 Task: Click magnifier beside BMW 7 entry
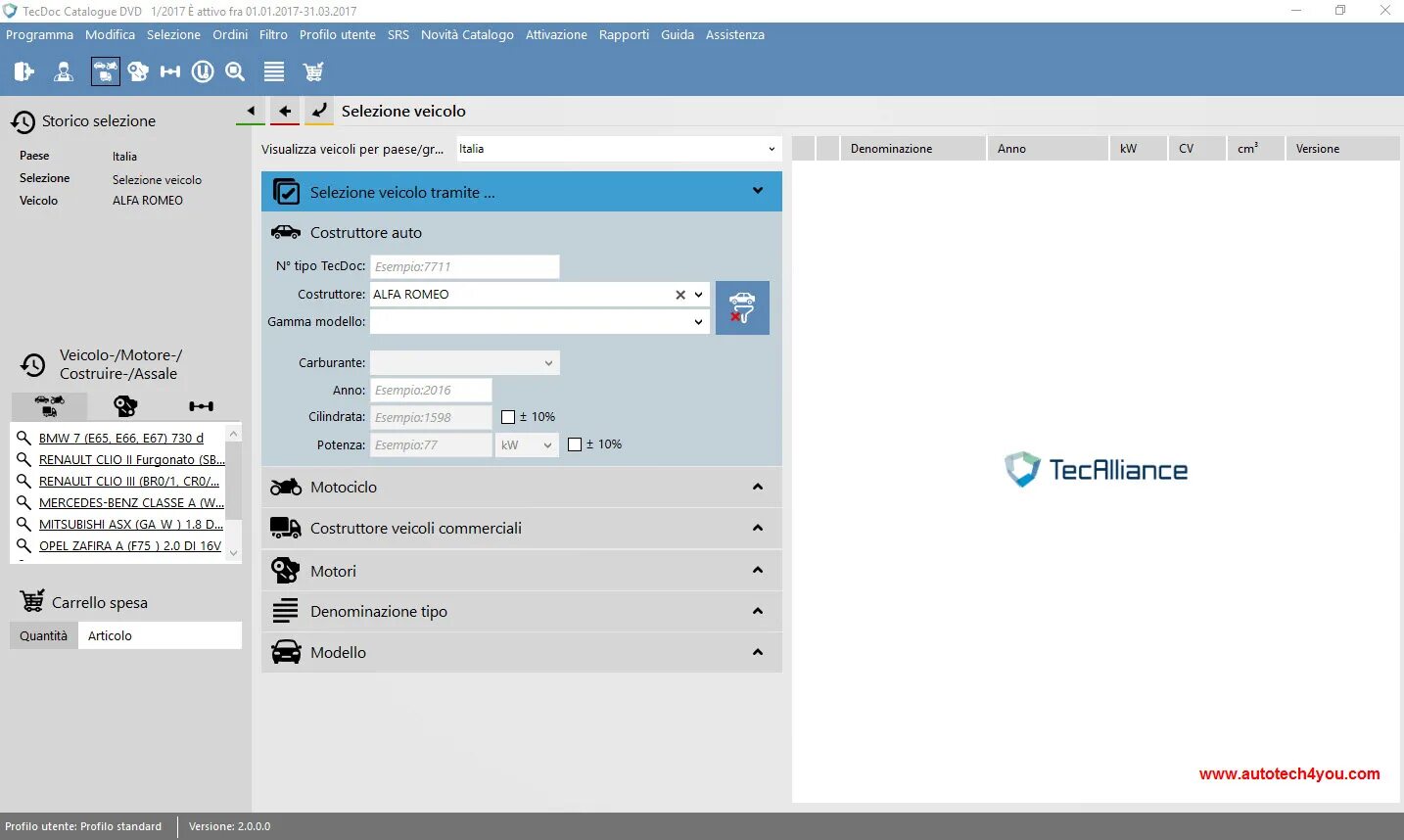pyautogui.click(x=23, y=438)
